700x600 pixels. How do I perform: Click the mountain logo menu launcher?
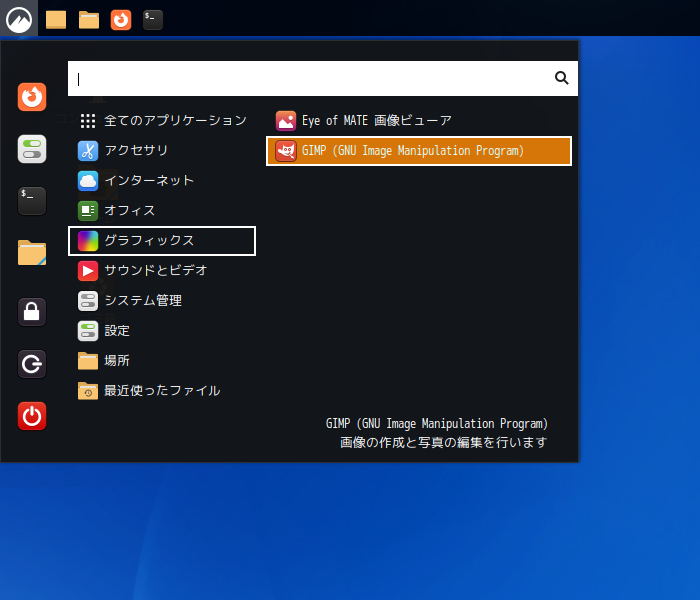click(x=19, y=19)
